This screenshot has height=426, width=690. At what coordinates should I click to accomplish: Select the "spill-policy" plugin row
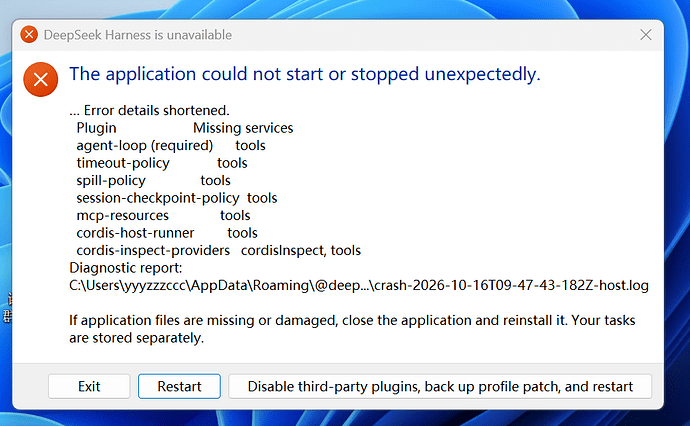(154, 180)
